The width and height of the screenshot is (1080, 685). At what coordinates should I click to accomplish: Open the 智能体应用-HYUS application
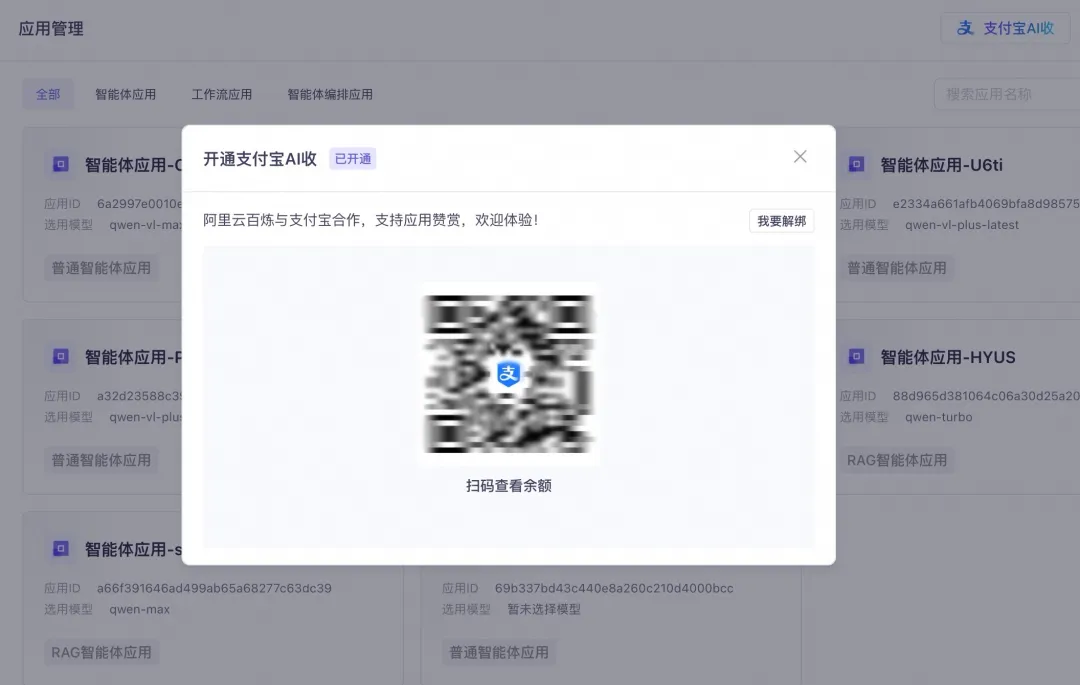(x=947, y=357)
